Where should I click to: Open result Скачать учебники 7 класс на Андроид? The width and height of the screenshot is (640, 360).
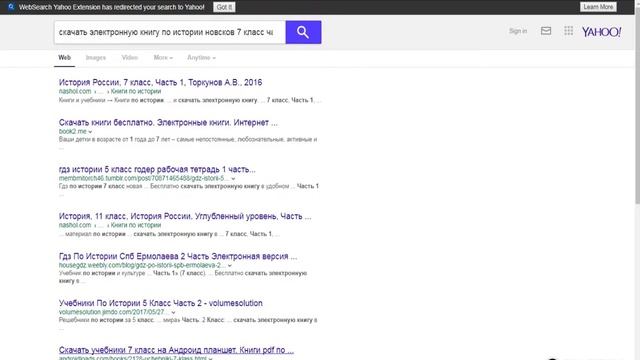click(x=176, y=350)
